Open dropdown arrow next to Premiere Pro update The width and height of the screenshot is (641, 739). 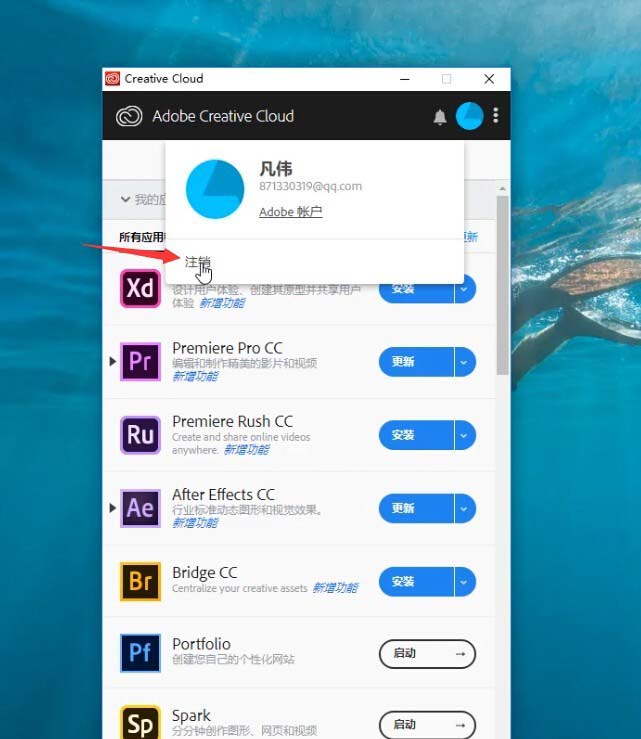(x=465, y=361)
